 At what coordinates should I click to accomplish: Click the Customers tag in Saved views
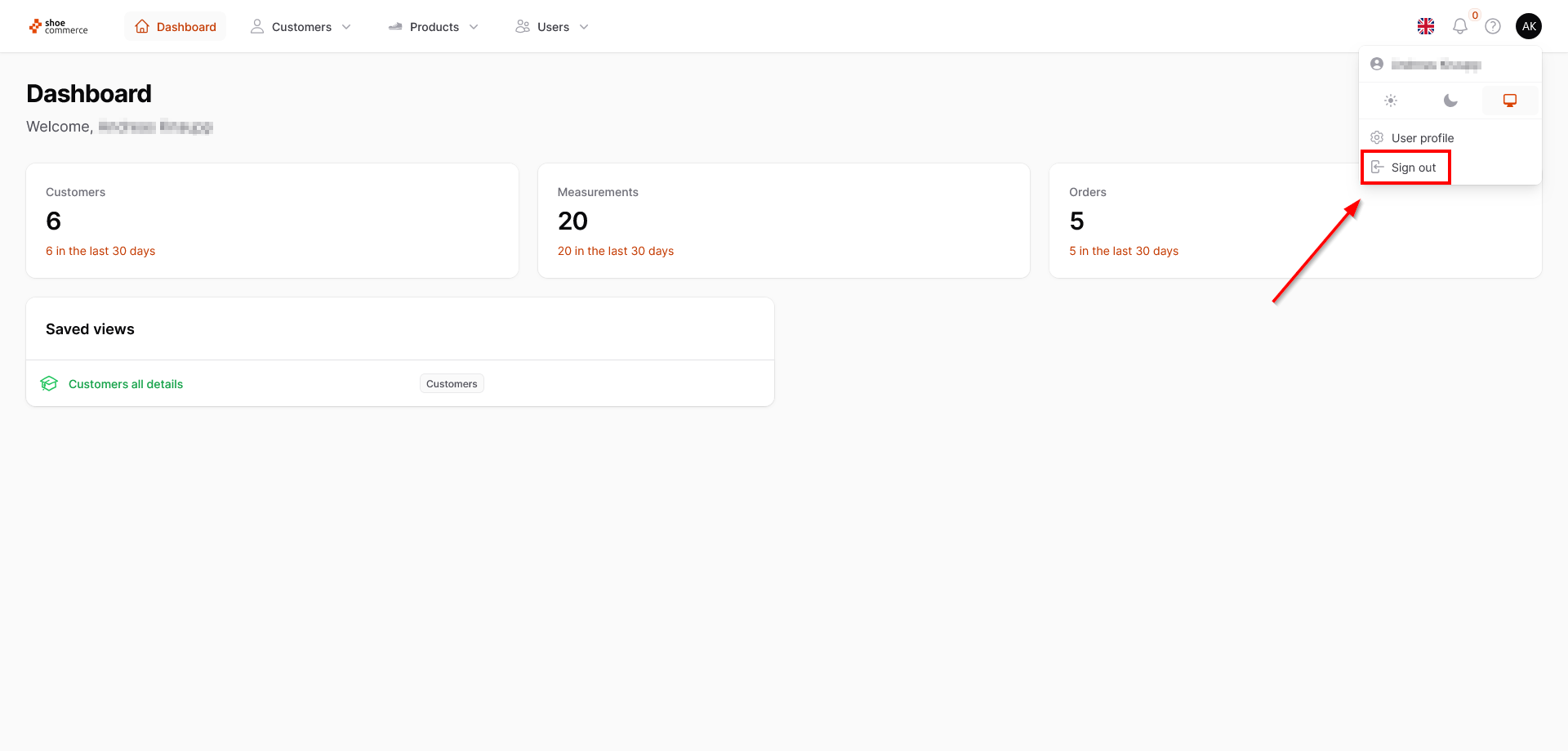[452, 384]
